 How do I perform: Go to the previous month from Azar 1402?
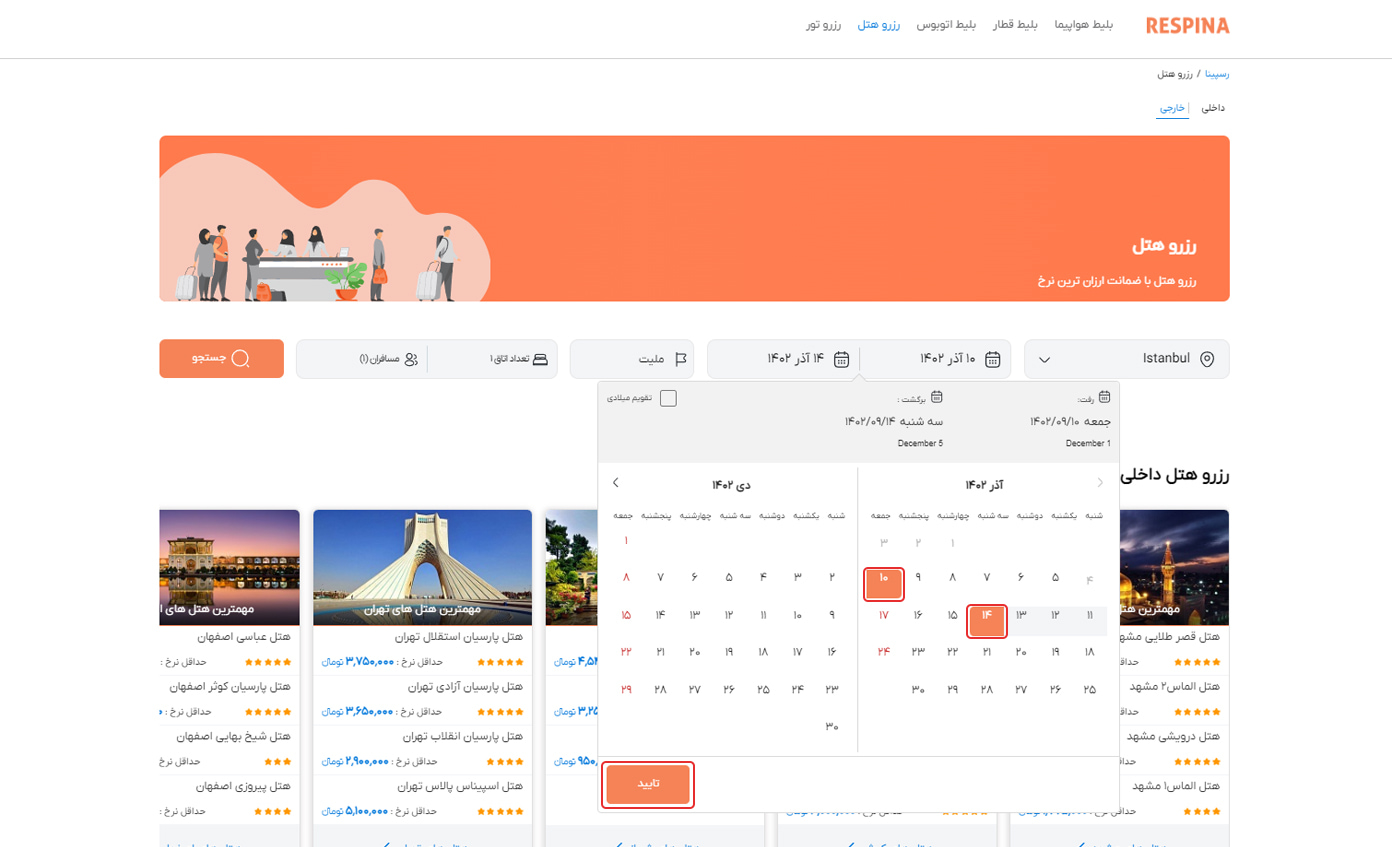(1100, 483)
